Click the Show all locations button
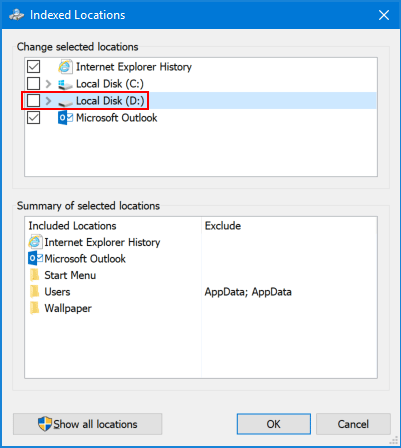401x448 pixels. 88,424
